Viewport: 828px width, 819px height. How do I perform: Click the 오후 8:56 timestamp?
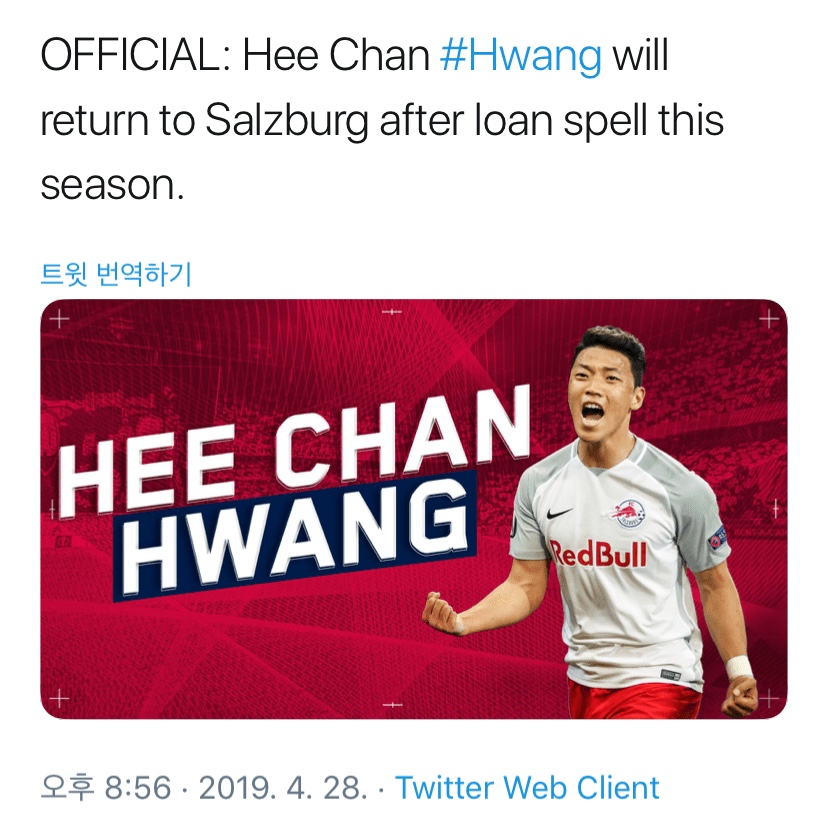click(x=106, y=788)
